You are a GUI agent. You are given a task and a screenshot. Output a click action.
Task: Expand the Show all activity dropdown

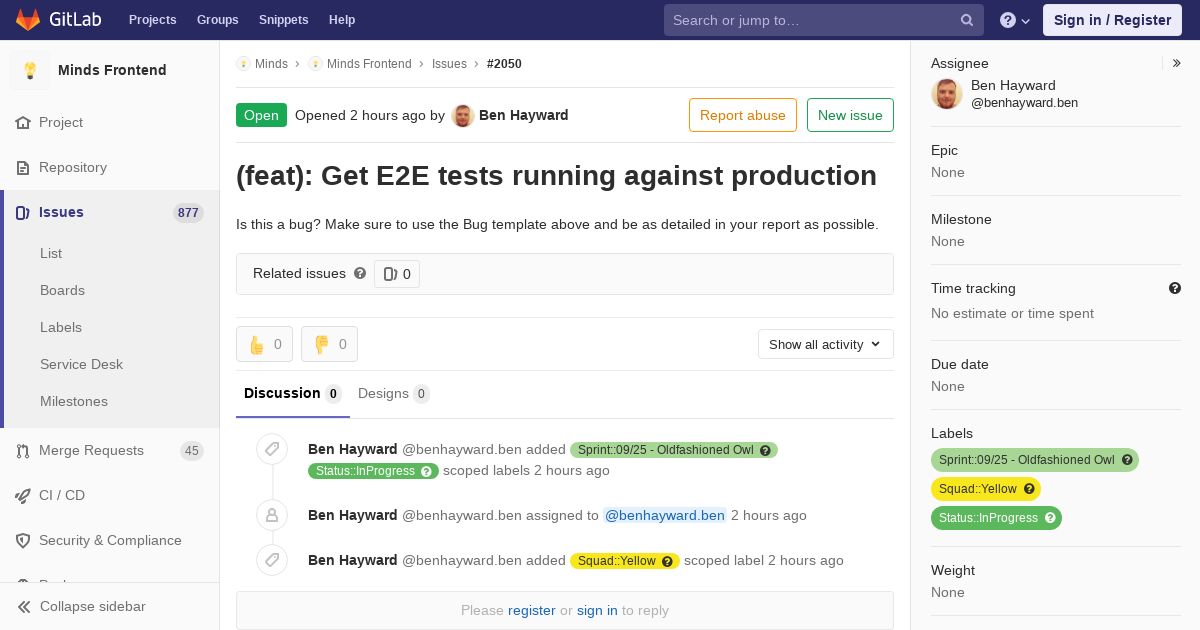click(825, 344)
